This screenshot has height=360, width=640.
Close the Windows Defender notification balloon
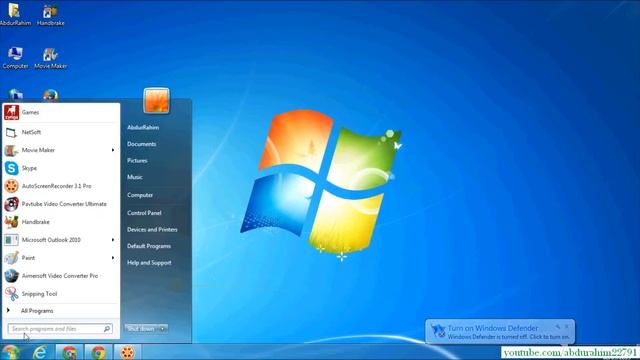(x=567, y=327)
